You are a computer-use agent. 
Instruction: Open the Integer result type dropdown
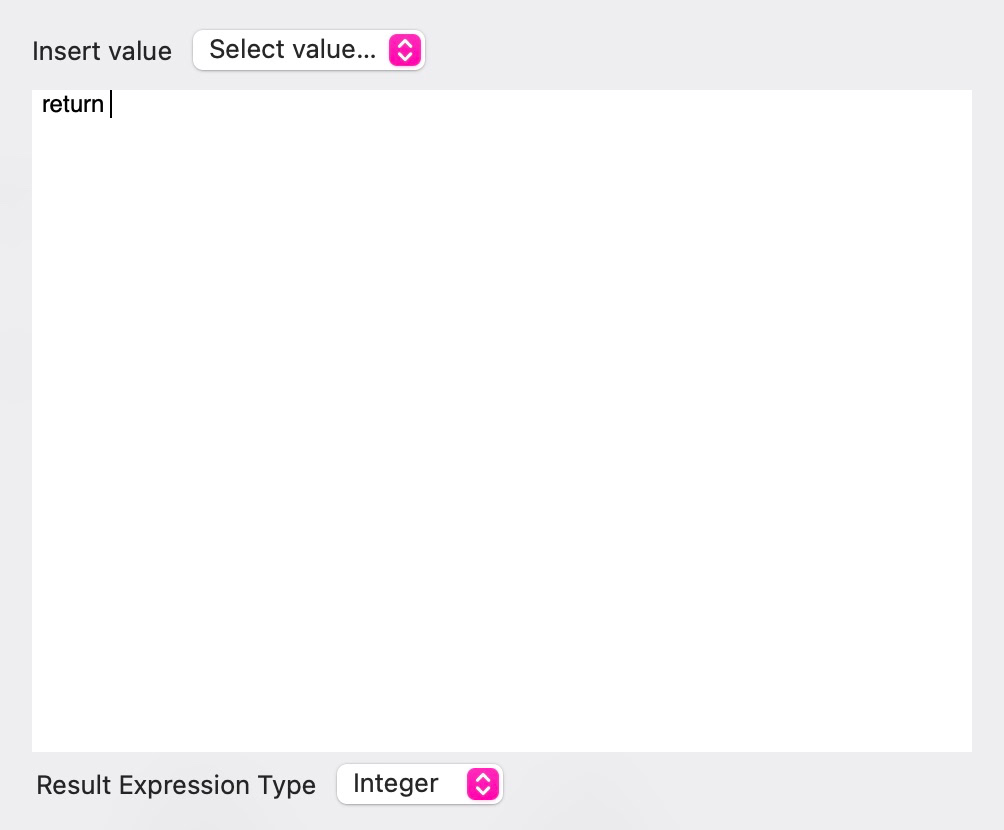419,784
